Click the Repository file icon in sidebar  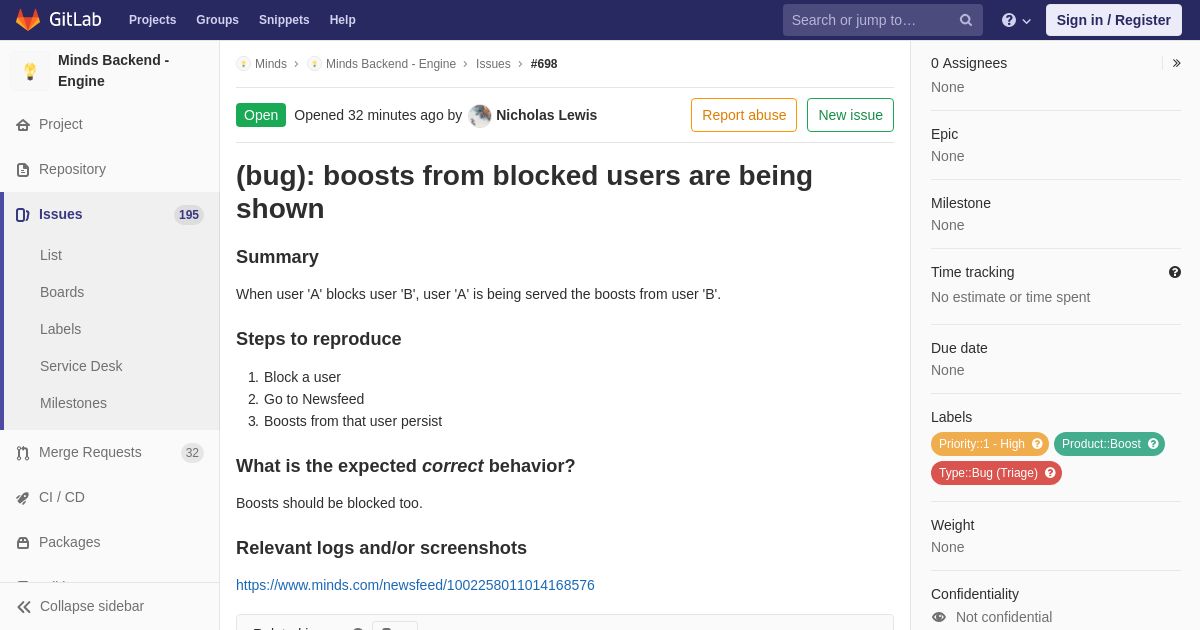click(23, 170)
